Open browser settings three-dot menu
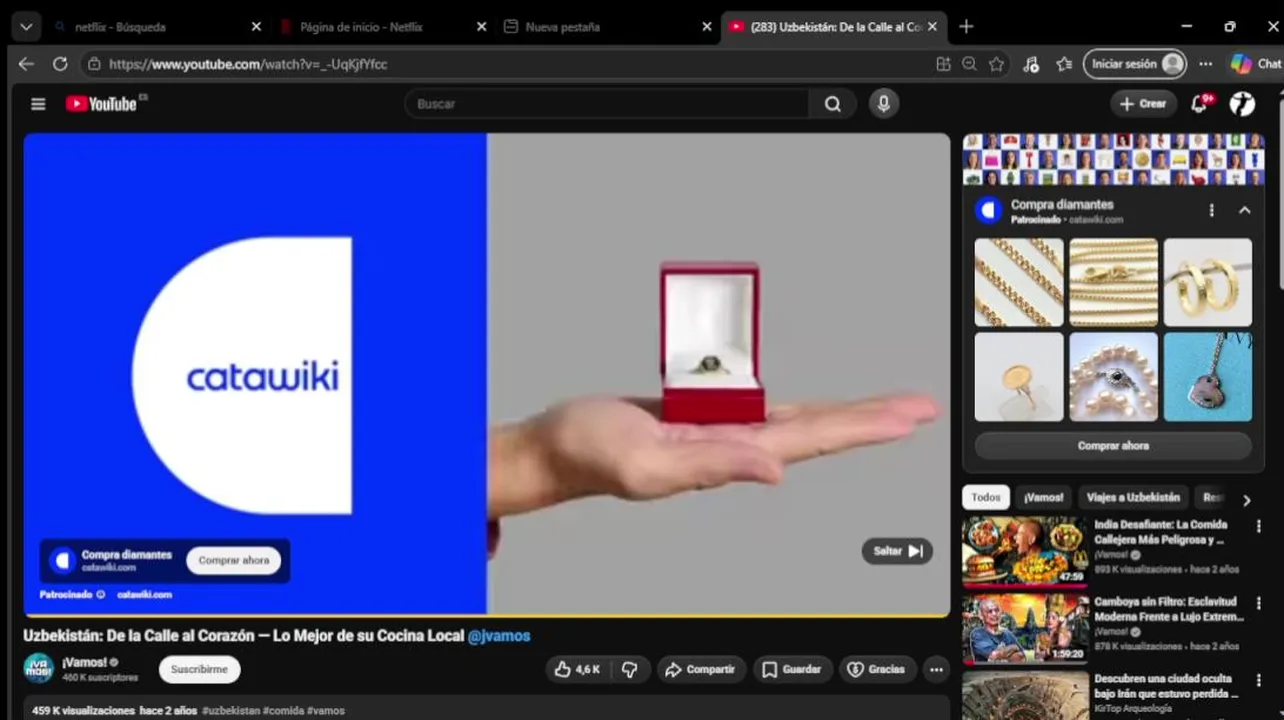Viewport: 1284px width, 720px height. (1206, 64)
